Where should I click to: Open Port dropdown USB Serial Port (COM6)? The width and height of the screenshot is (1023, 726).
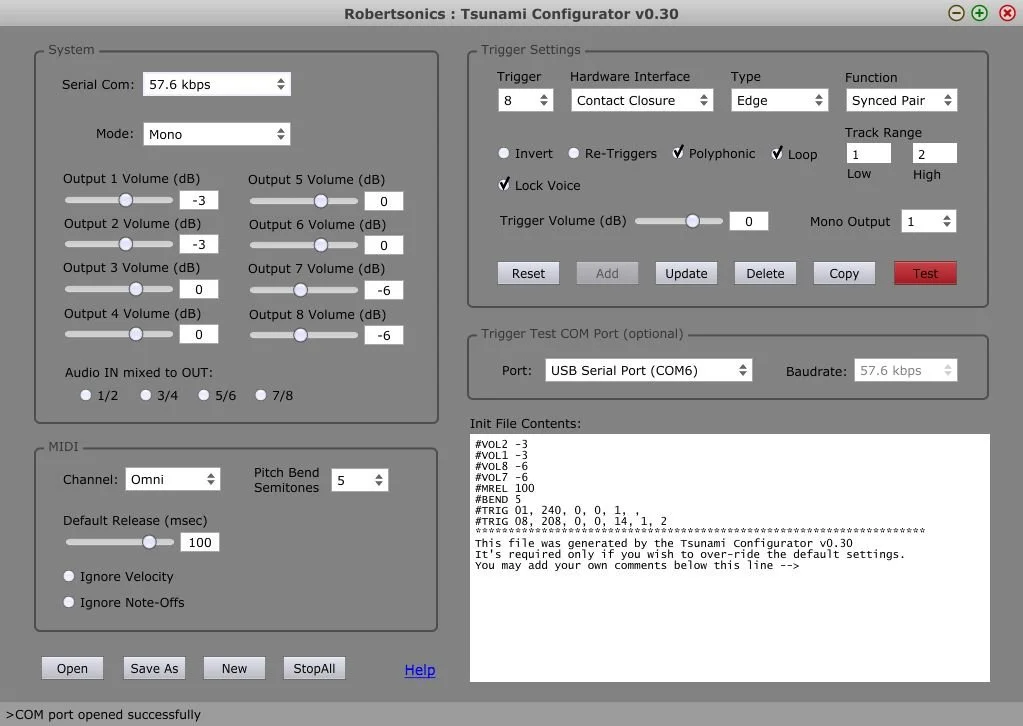649,371
